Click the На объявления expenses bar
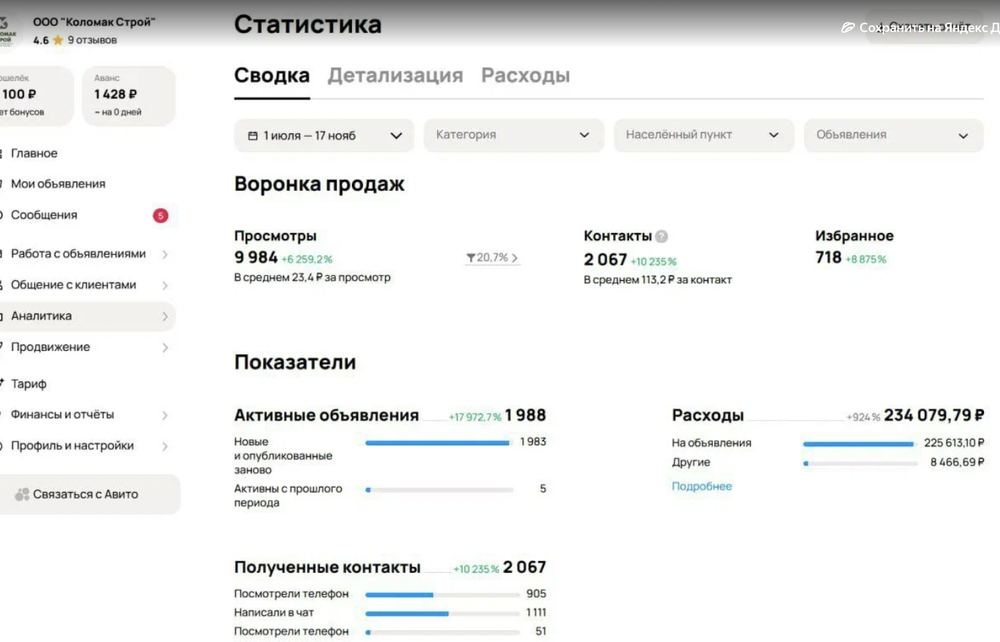Viewport: 1000px width, 642px height. [x=860, y=444]
